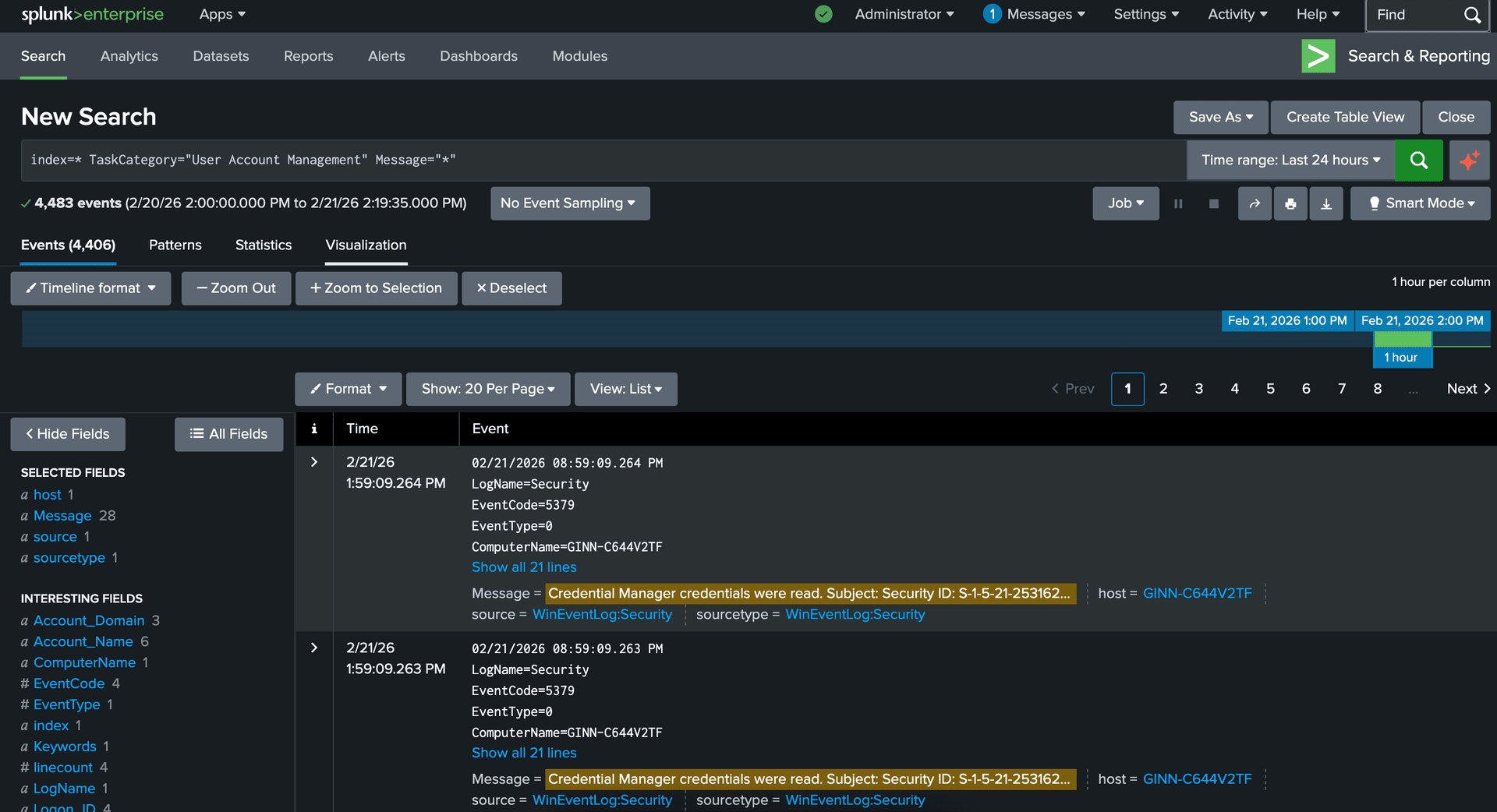Print the search results
The height and width of the screenshot is (812, 1497).
[x=1290, y=203]
